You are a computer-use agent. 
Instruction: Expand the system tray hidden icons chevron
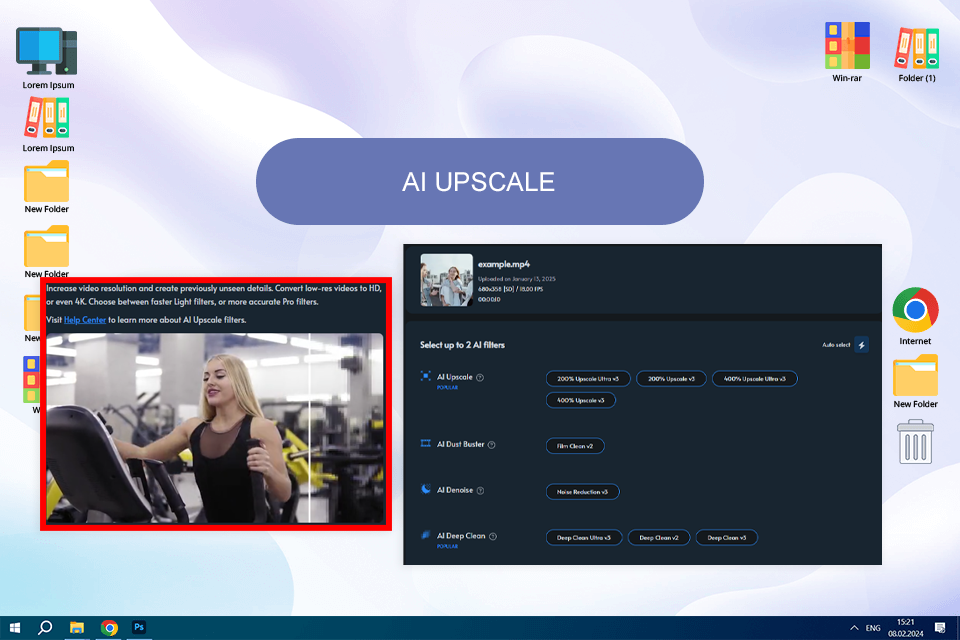coord(854,628)
